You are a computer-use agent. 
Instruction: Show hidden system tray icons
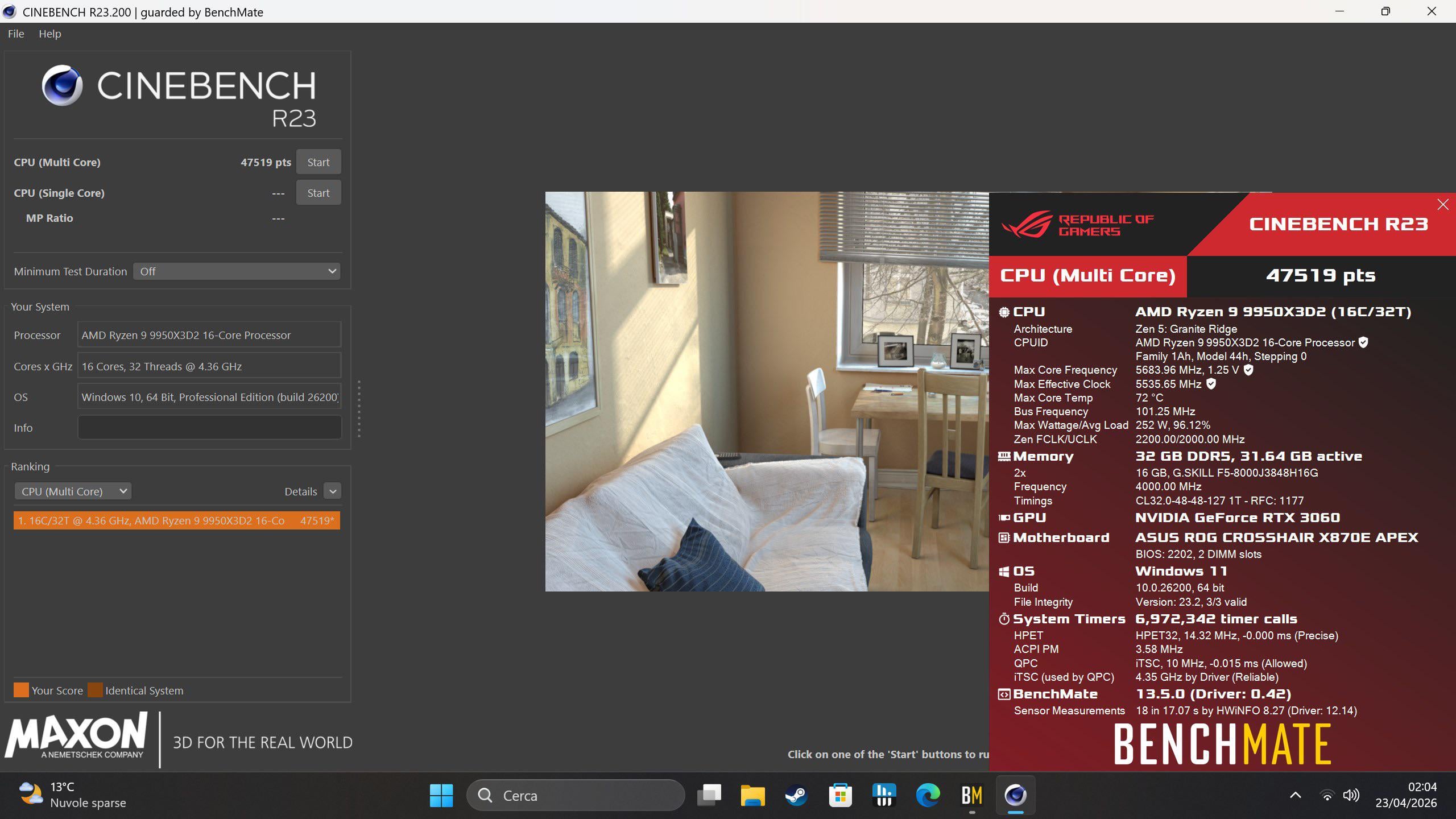point(1295,795)
